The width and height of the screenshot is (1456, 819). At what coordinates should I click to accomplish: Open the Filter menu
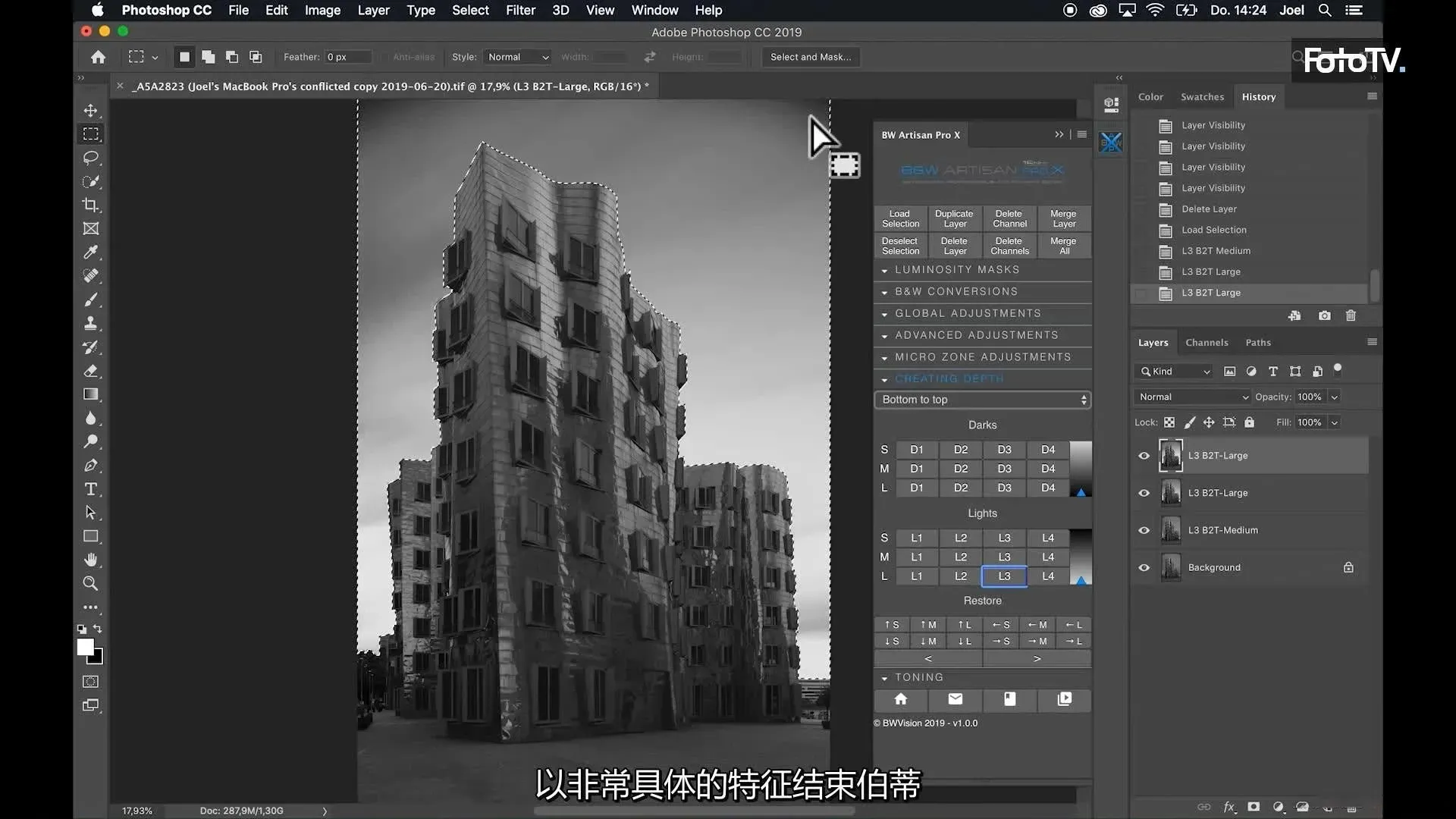pos(520,10)
